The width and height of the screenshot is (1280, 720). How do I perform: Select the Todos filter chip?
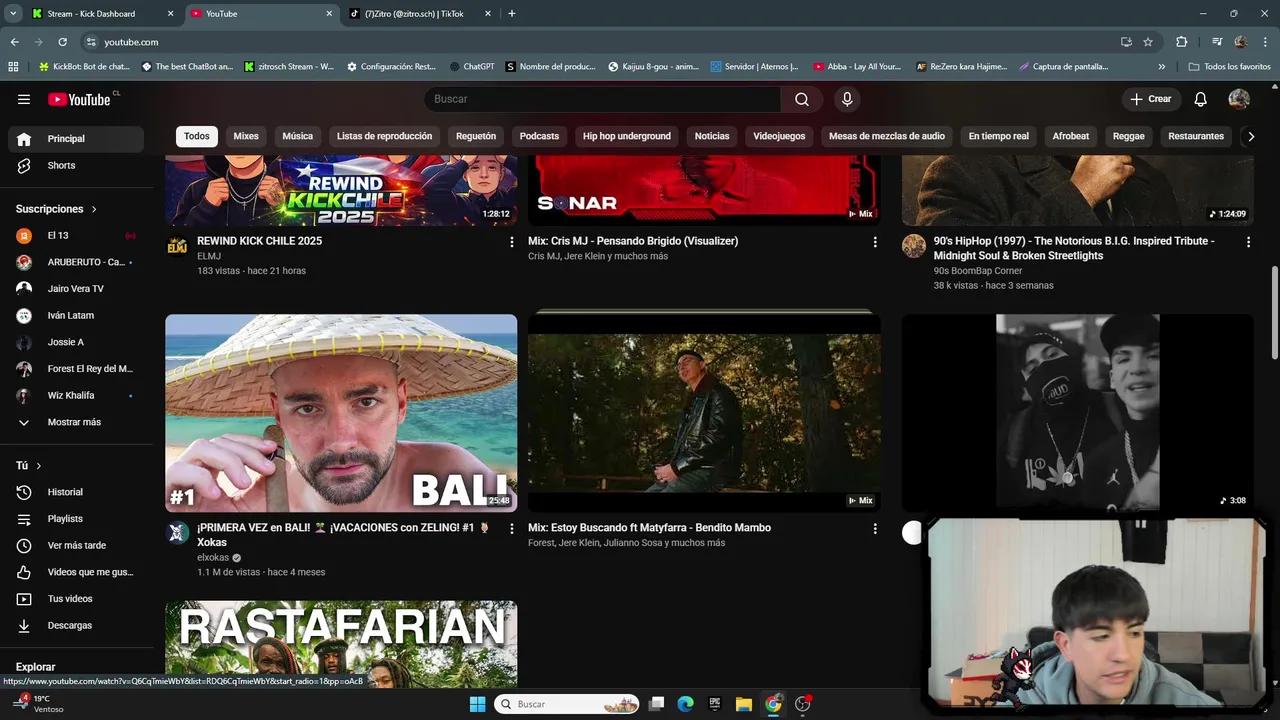[197, 136]
